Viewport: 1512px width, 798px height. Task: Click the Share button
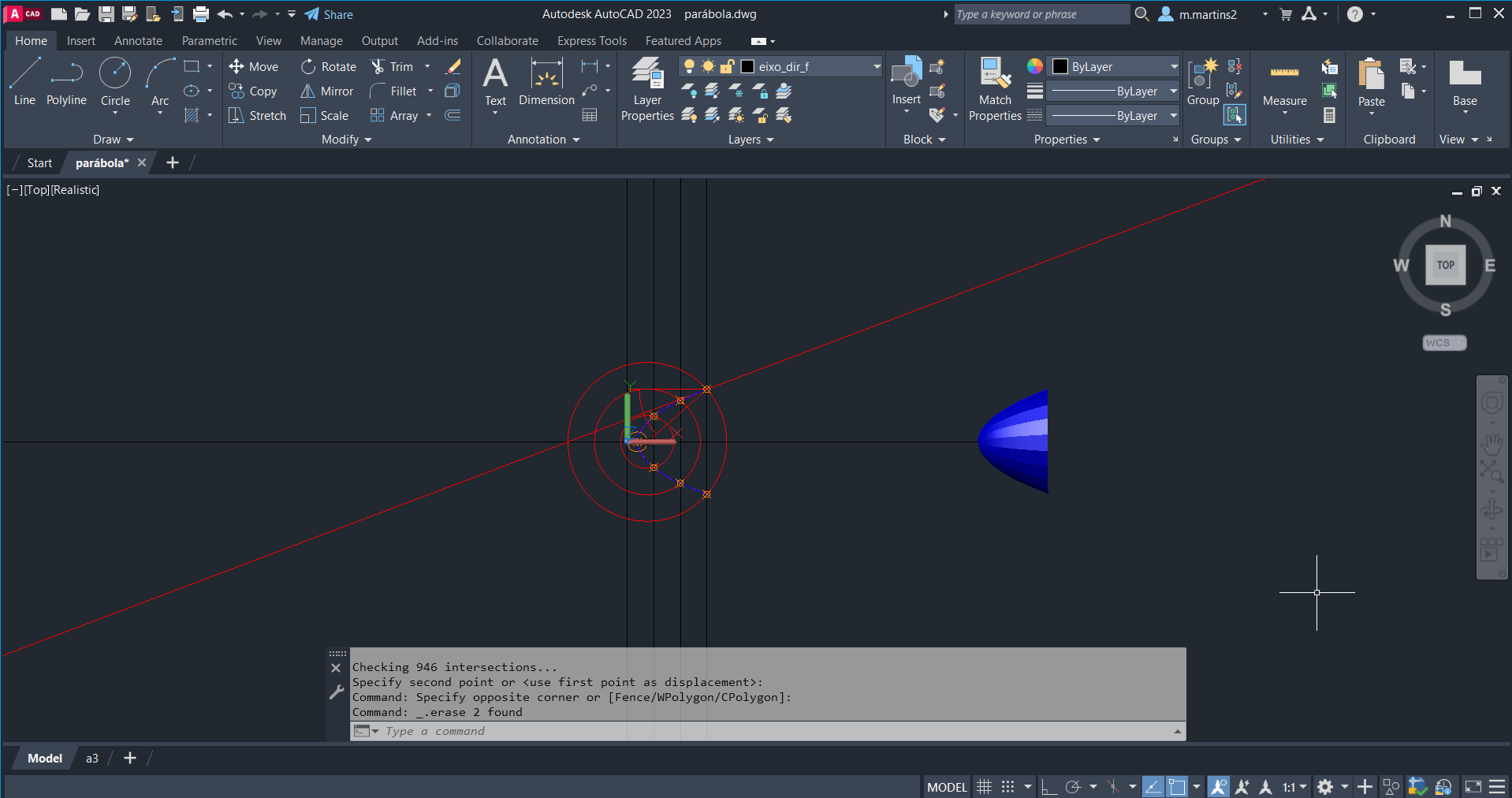tap(330, 14)
